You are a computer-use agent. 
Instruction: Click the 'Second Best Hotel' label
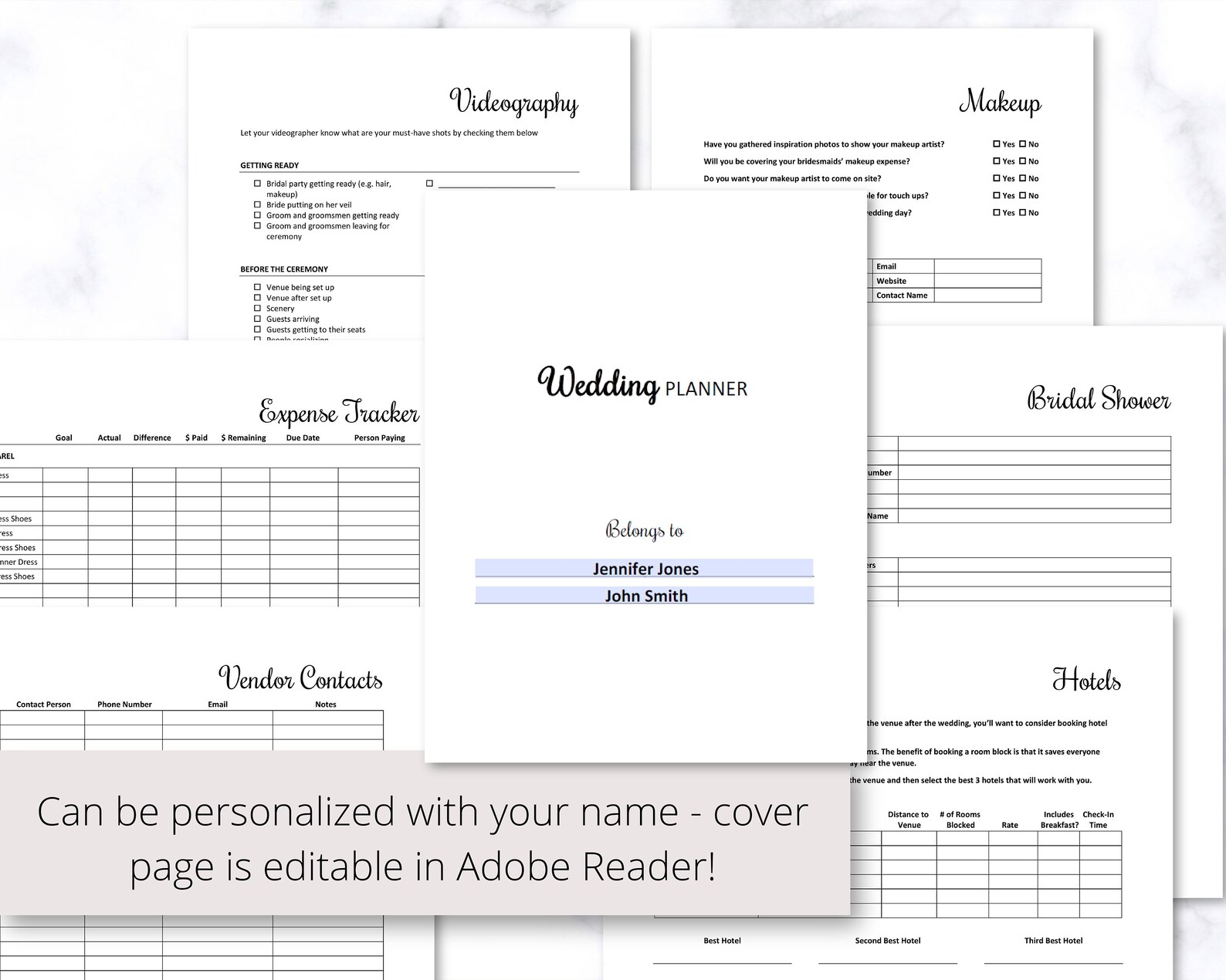[x=888, y=941]
